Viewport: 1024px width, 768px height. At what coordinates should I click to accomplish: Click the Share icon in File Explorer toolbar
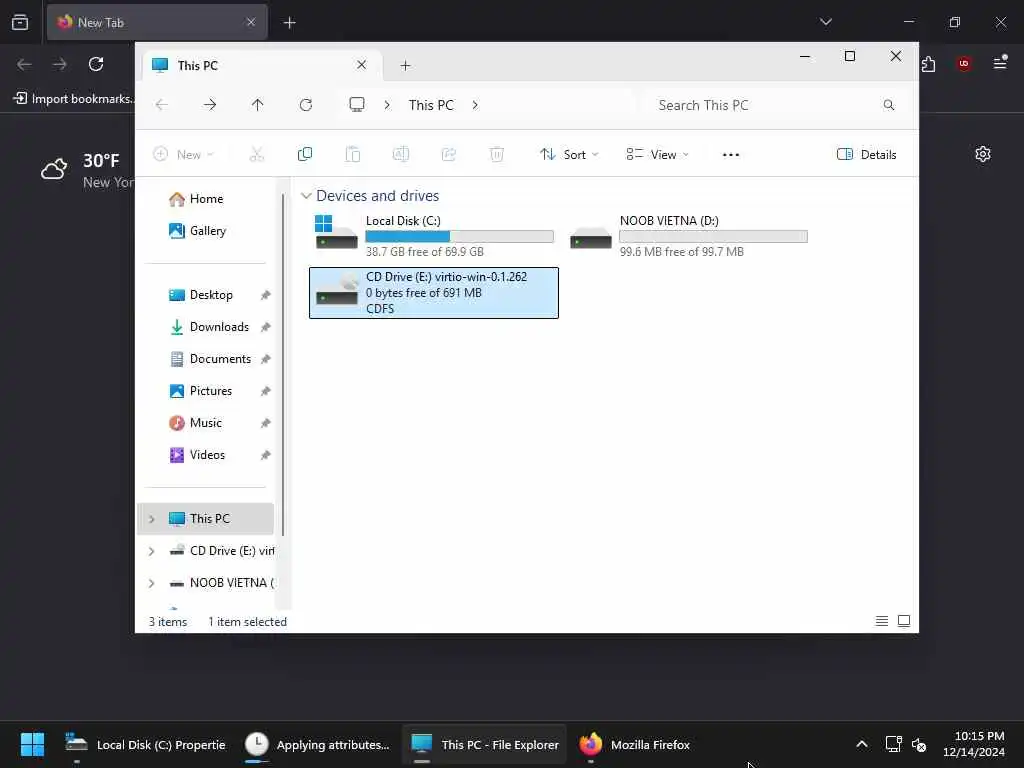[x=449, y=155]
